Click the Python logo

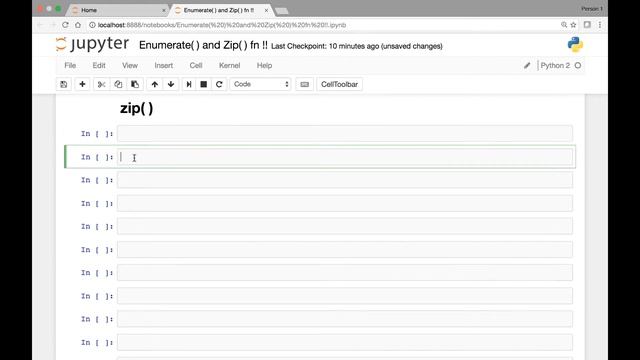(x=575, y=45)
